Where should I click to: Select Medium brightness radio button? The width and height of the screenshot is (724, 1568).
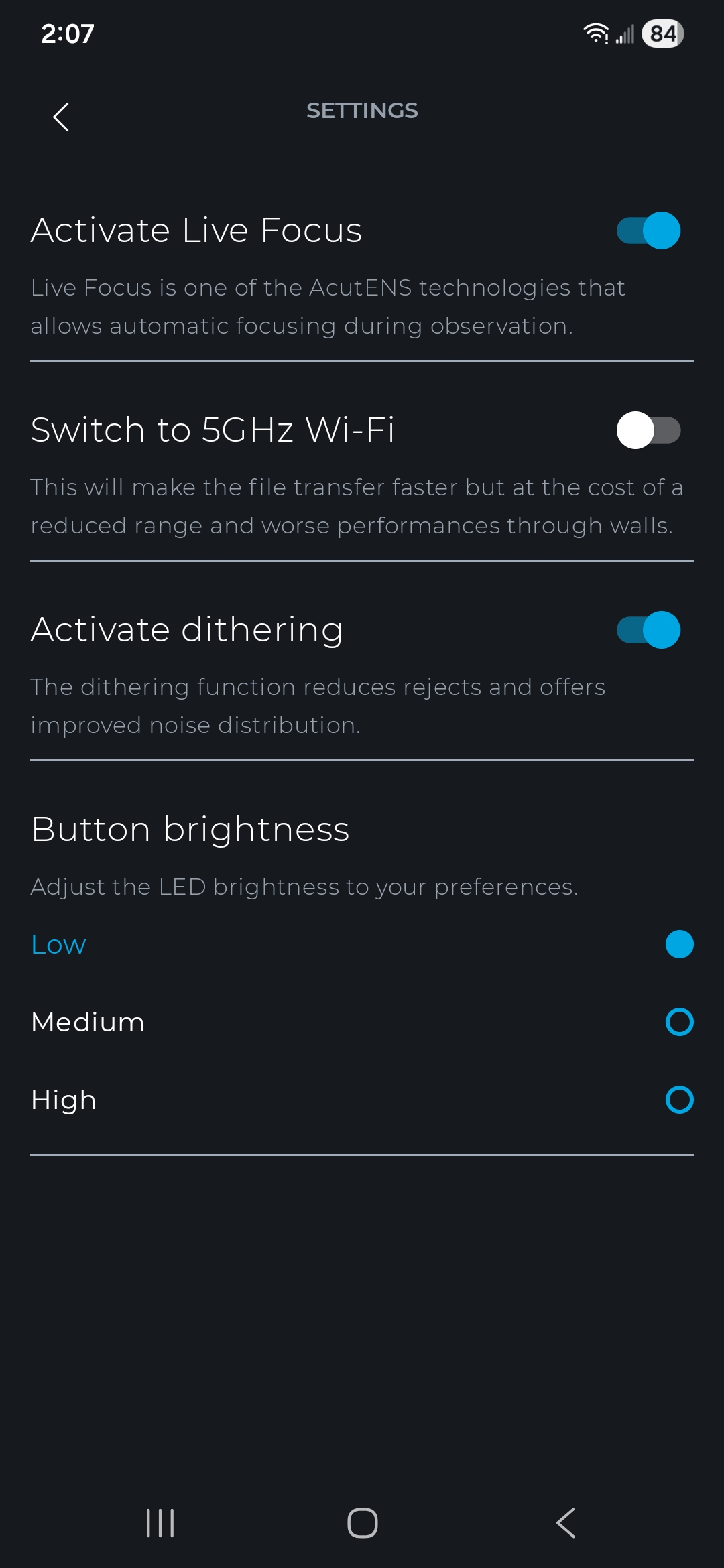679,1022
